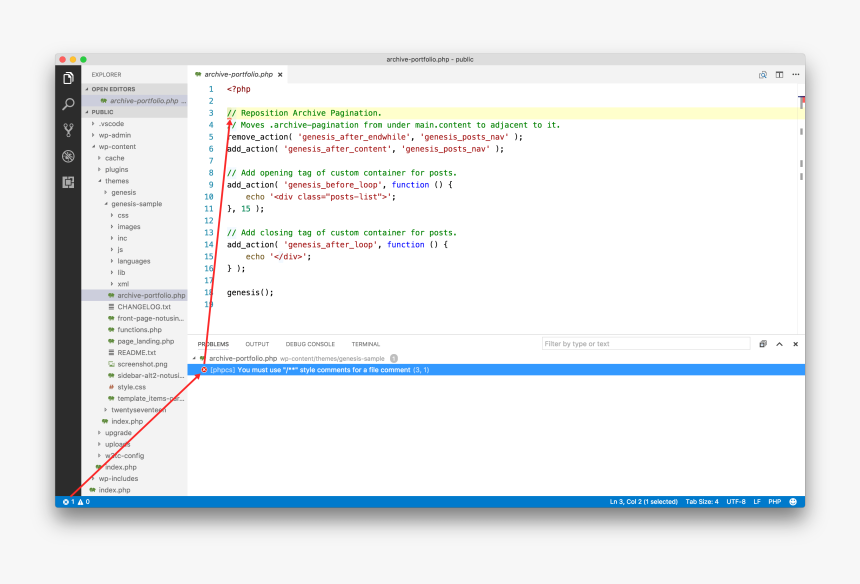Click Ln 3, Col 2 status bar entry
860x584 pixels.
[x=643, y=502]
